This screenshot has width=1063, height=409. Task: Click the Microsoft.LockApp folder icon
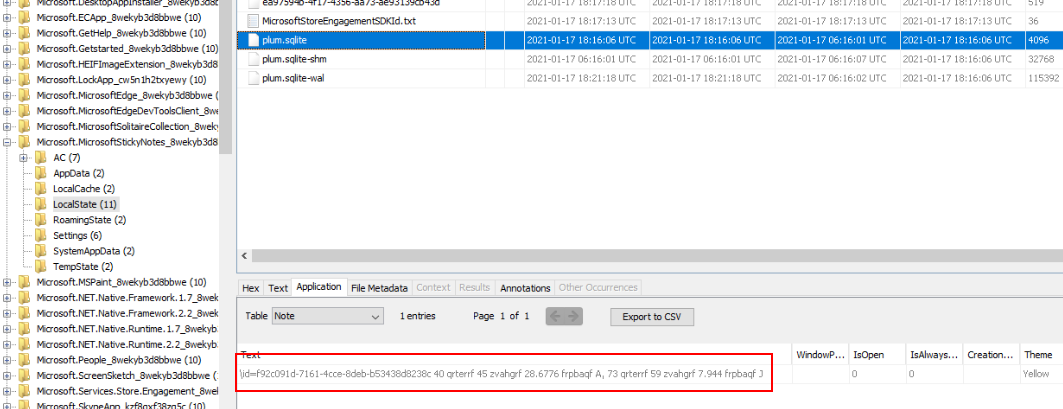[x=24, y=79]
